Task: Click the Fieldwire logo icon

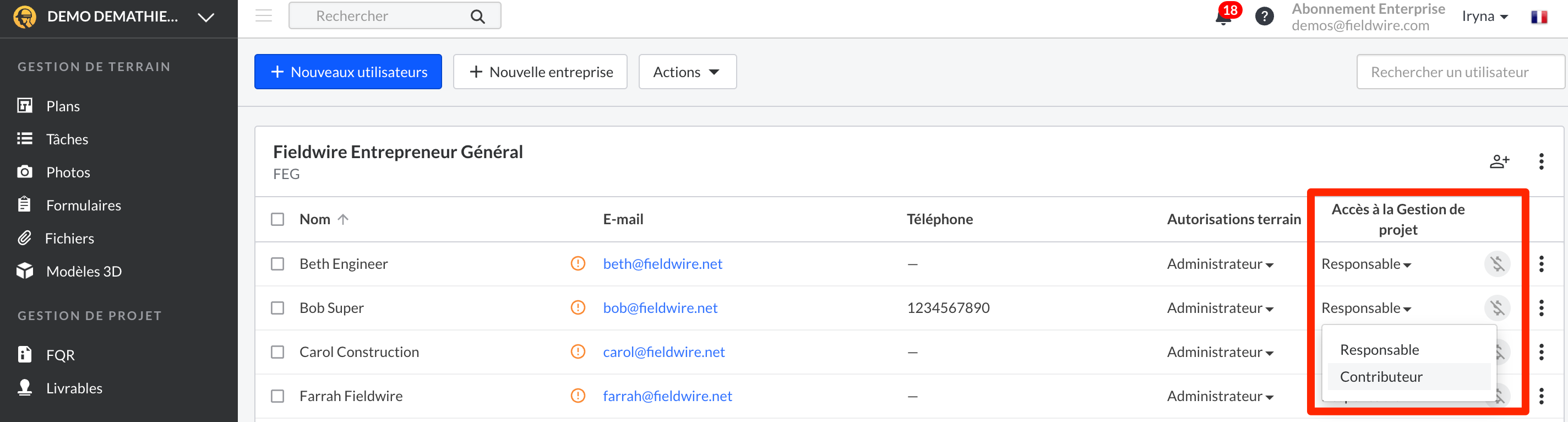Action: 25,17
